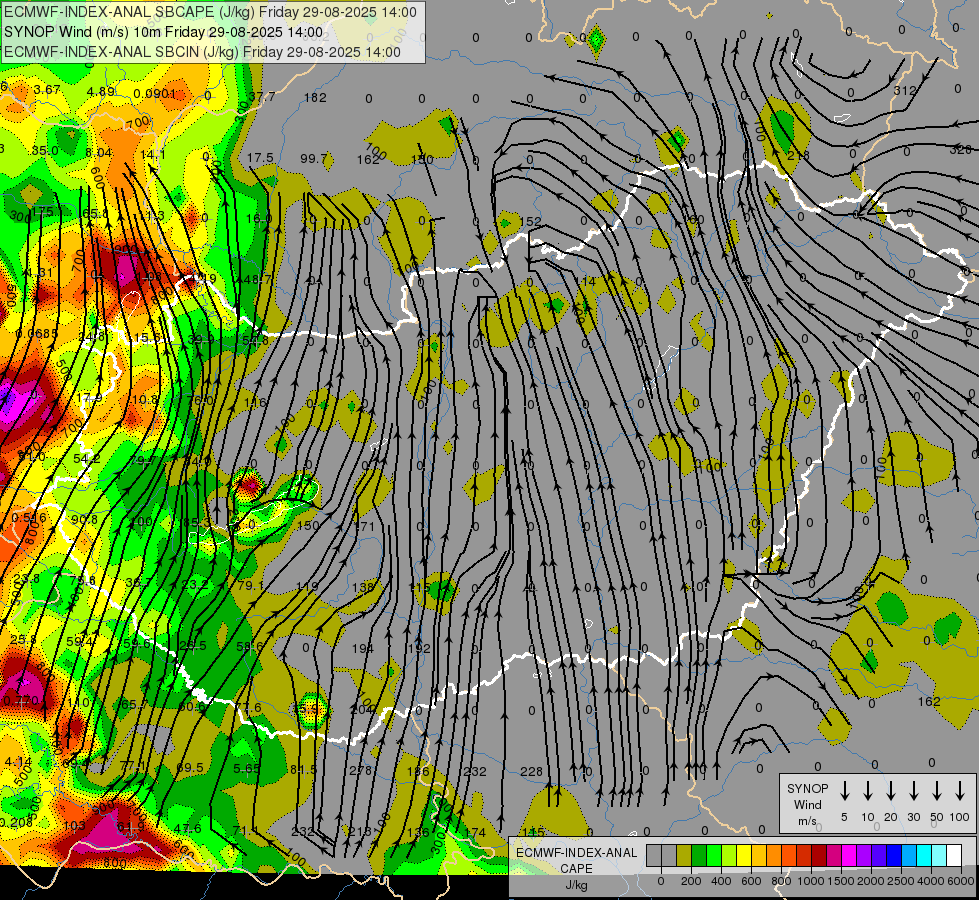
Task: Click the 200 tick label of CAPE scale
Action: [691, 881]
